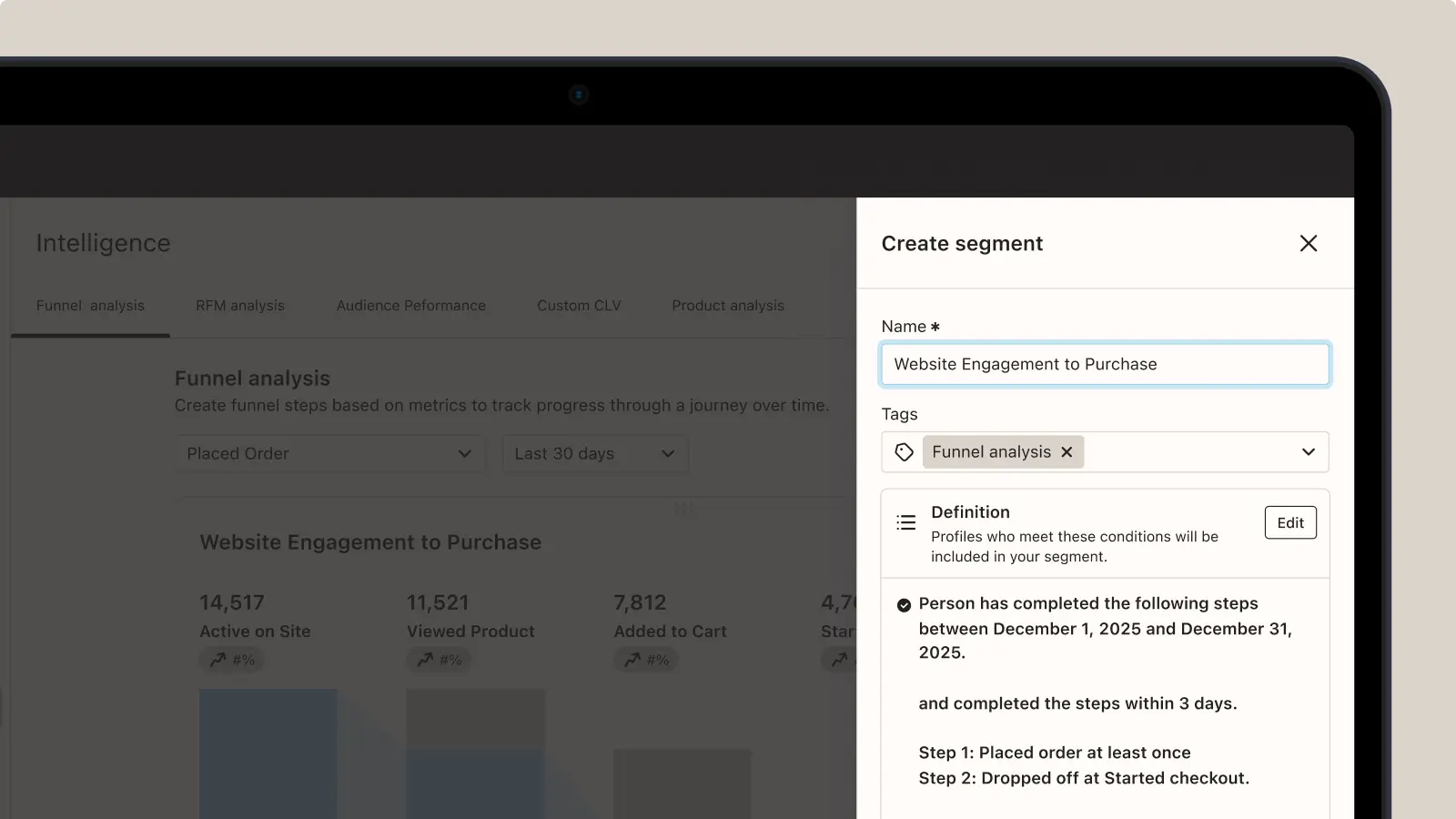Switch to the Audience Performance tab
This screenshot has height=819, width=1456.
coord(410,306)
